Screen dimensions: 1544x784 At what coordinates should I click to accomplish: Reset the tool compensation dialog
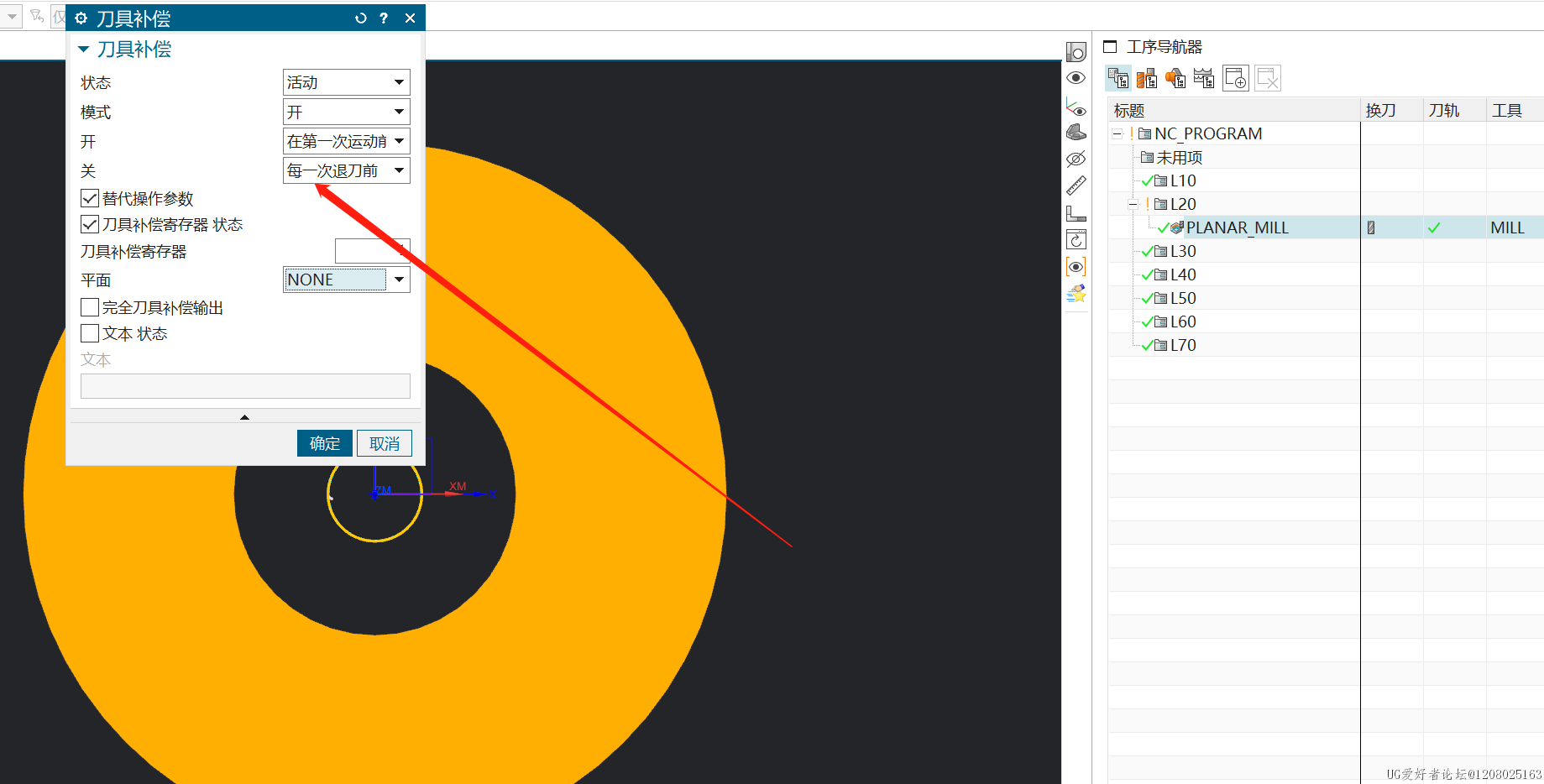pyautogui.click(x=361, y=18)
